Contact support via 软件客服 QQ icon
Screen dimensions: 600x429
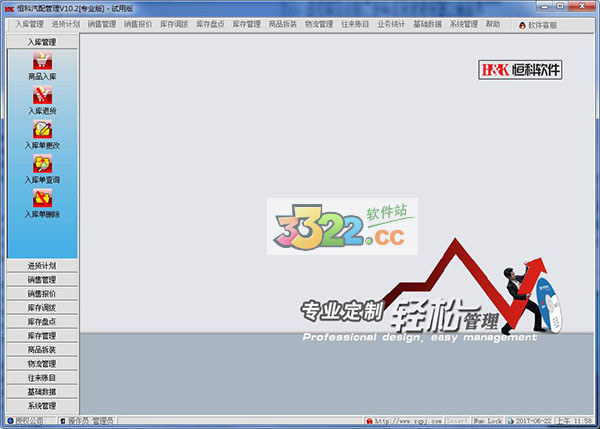pyautogui.click(x=522, y=25)
